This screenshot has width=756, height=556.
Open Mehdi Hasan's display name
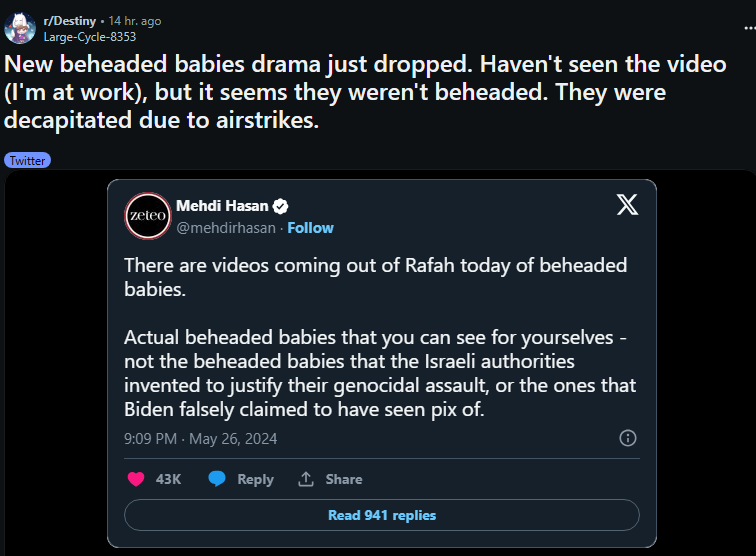click(222, 206)
